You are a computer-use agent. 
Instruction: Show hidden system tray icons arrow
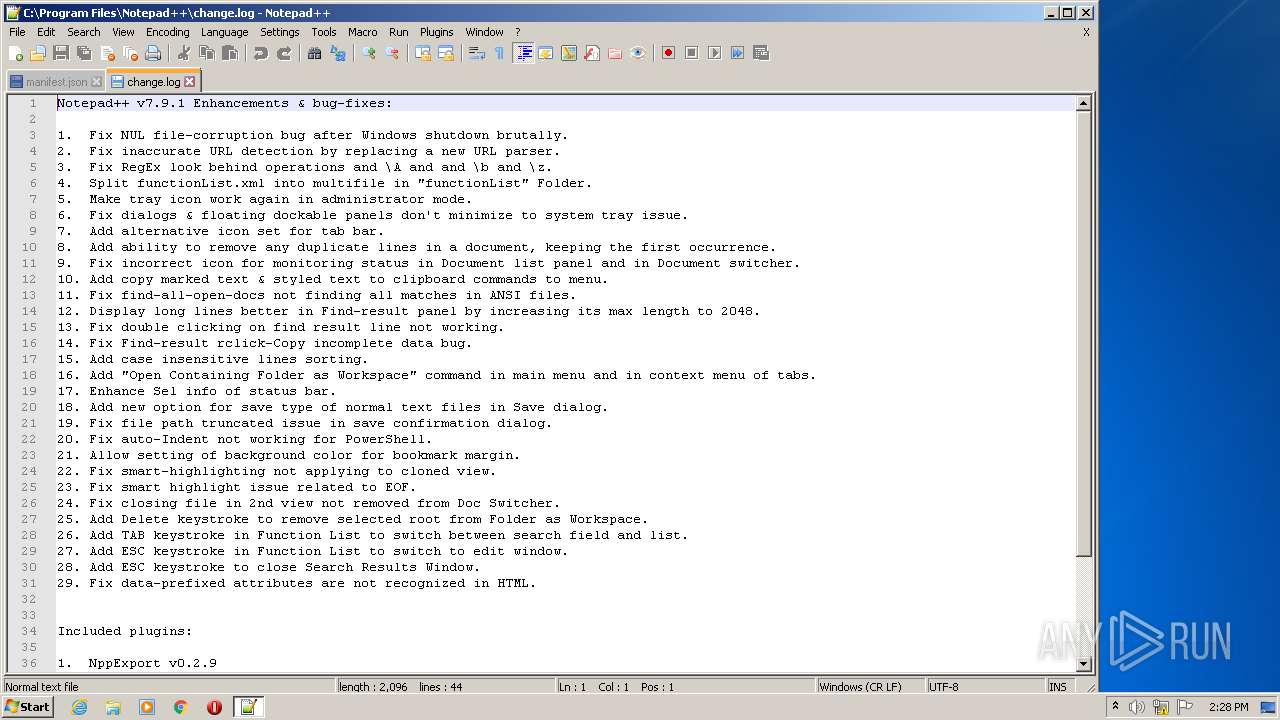pyautogui.click(x=1115, y=707)
